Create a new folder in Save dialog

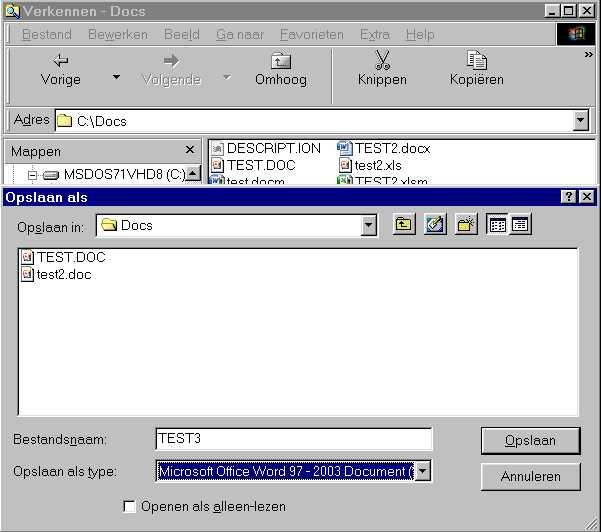point(466,224)
